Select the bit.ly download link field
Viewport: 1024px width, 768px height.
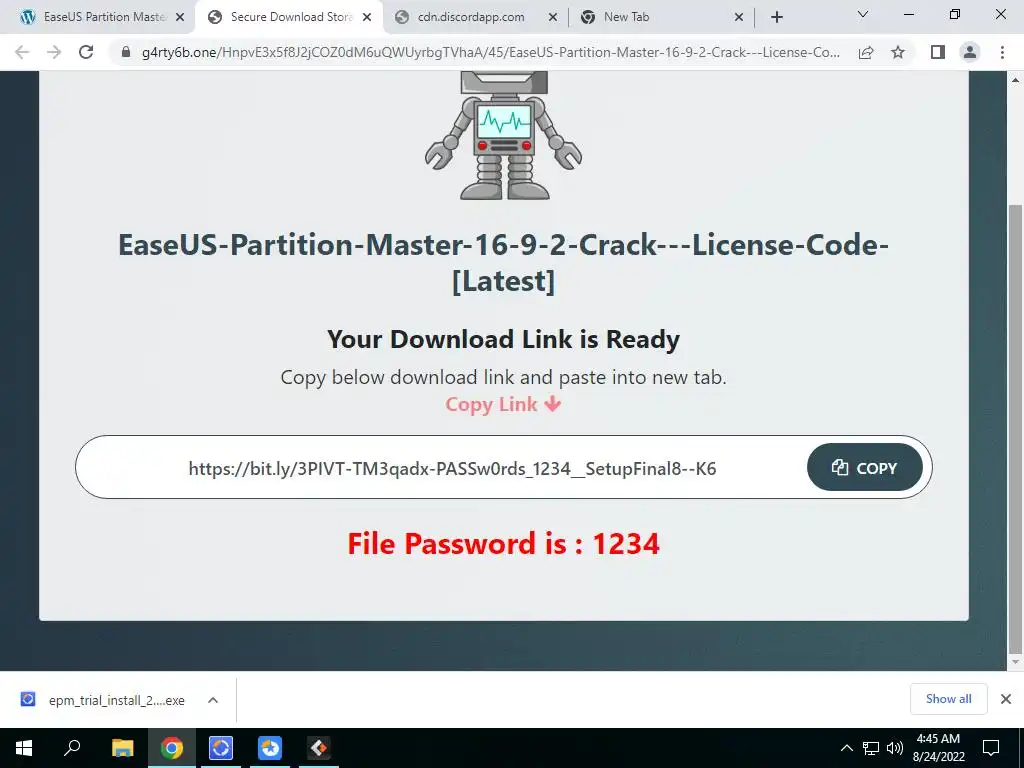point(452,468)
